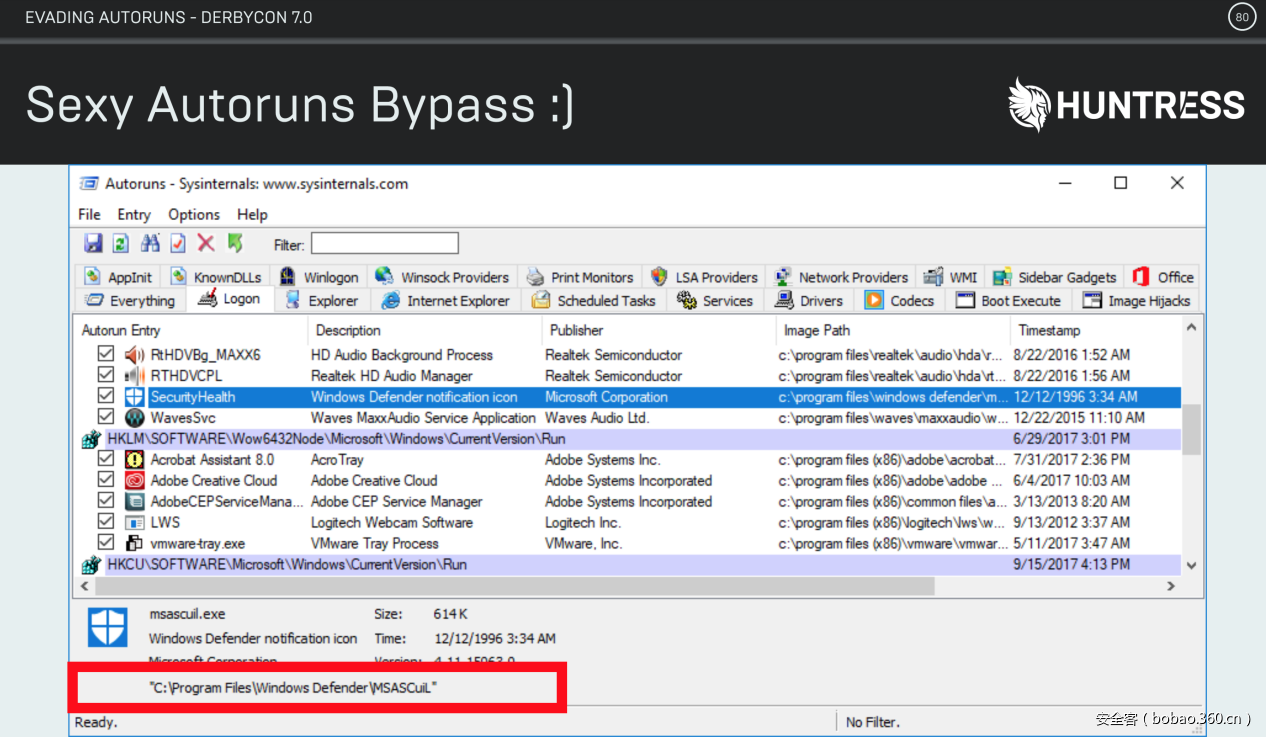Image resolution: width=1266 pixels, height=737 pixels.
Task: Uncheck the SecurityHealth autorun entry
Action: pos(106,397)
